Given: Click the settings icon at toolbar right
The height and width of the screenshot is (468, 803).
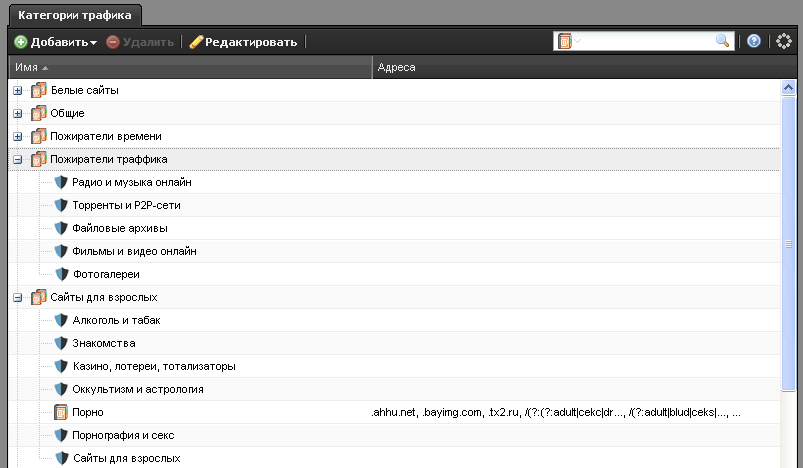Looking at the screenshot, I should tap(783, 41).
